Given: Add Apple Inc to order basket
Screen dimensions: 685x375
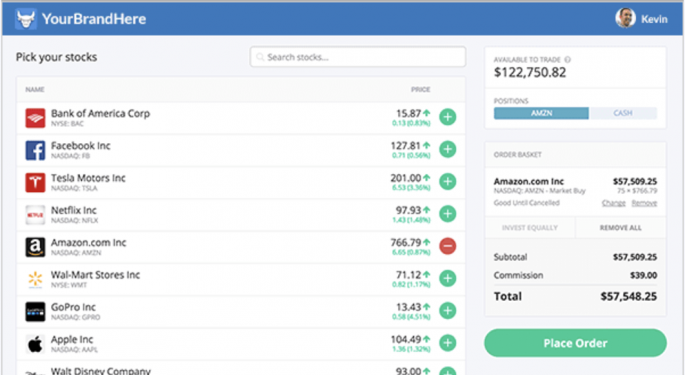Looking at the screenshot, I should pyautogui.click(x=447, y=344).
